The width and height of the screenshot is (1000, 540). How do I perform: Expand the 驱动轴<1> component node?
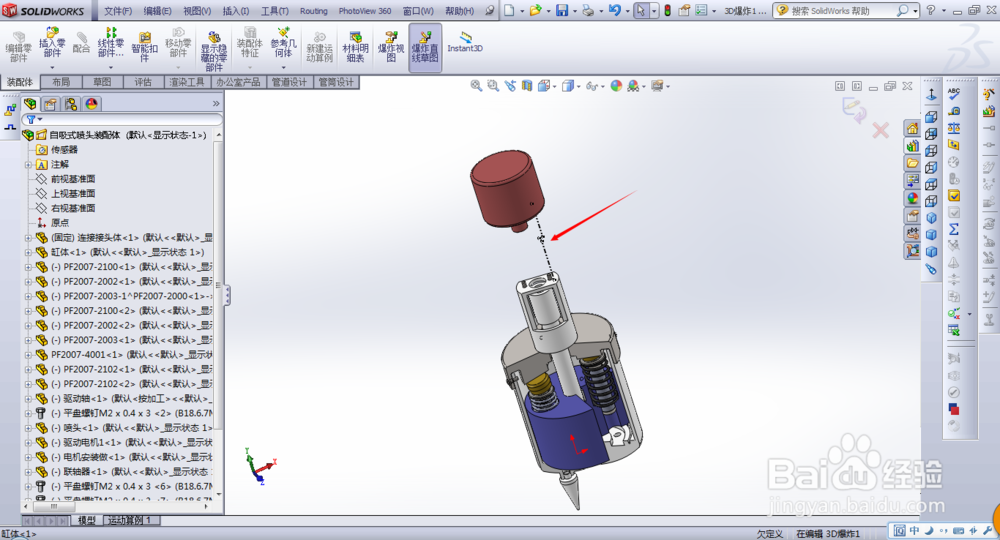[x=28, y=399]
